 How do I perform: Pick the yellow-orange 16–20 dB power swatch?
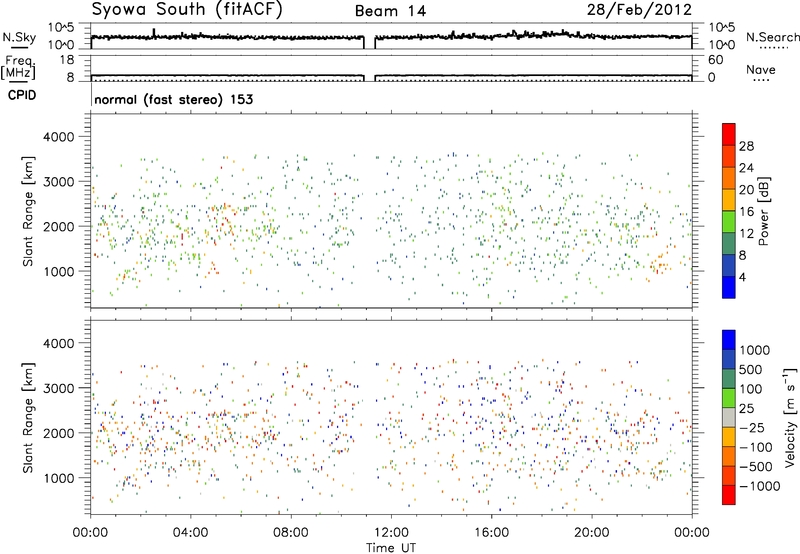pyautogui.click(x=729, y=200)
